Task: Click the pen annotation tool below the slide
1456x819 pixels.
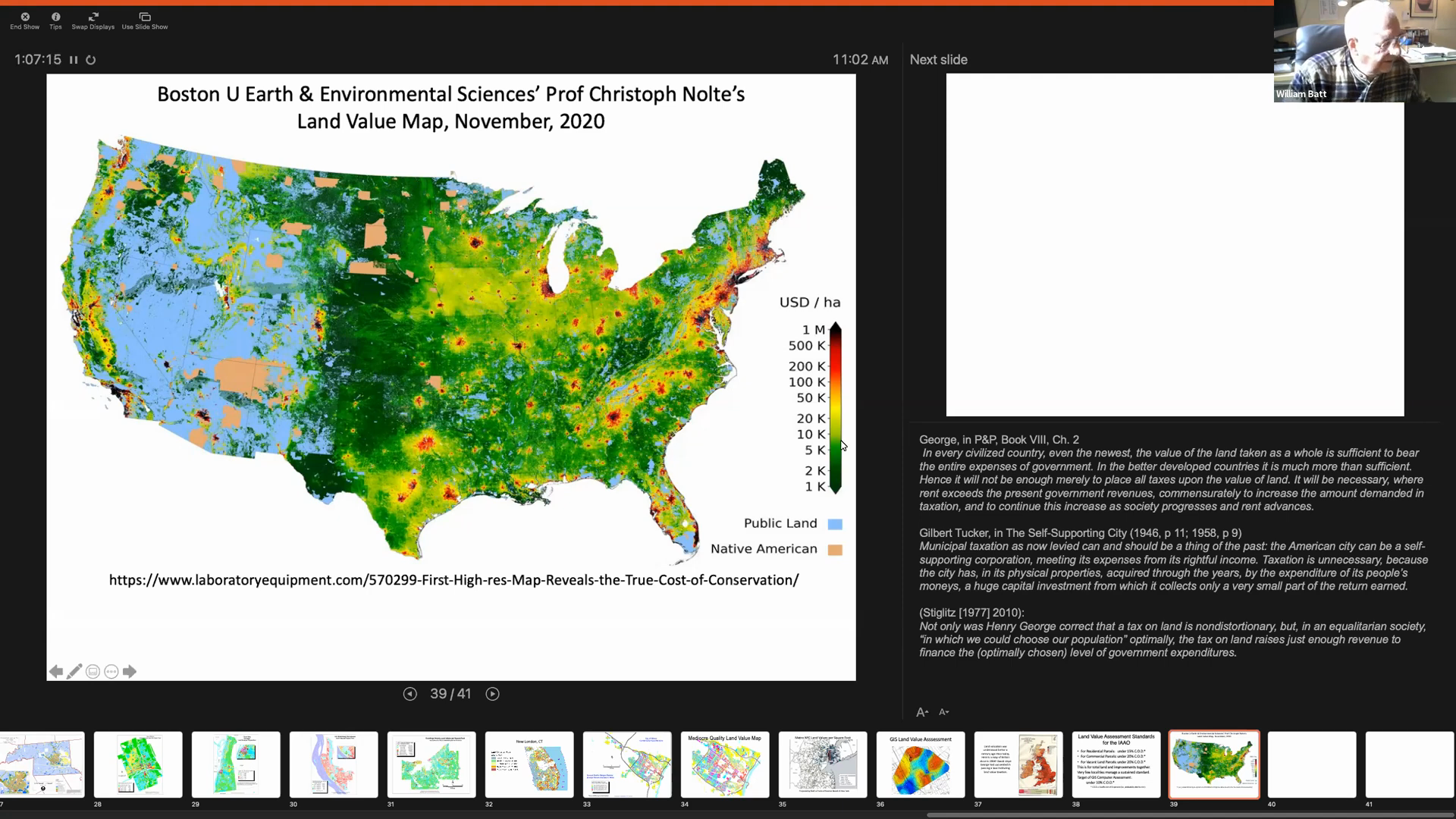Action: click(x=74, y=671)
